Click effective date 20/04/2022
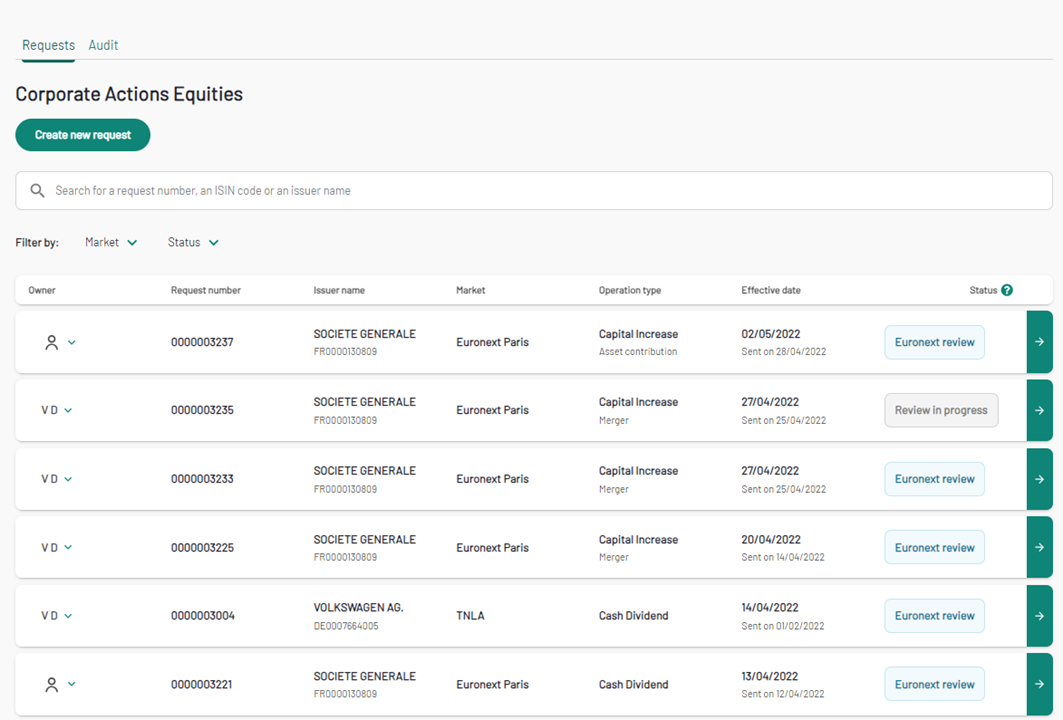This screenshot has width=1063, height=720. coord(771,540)
